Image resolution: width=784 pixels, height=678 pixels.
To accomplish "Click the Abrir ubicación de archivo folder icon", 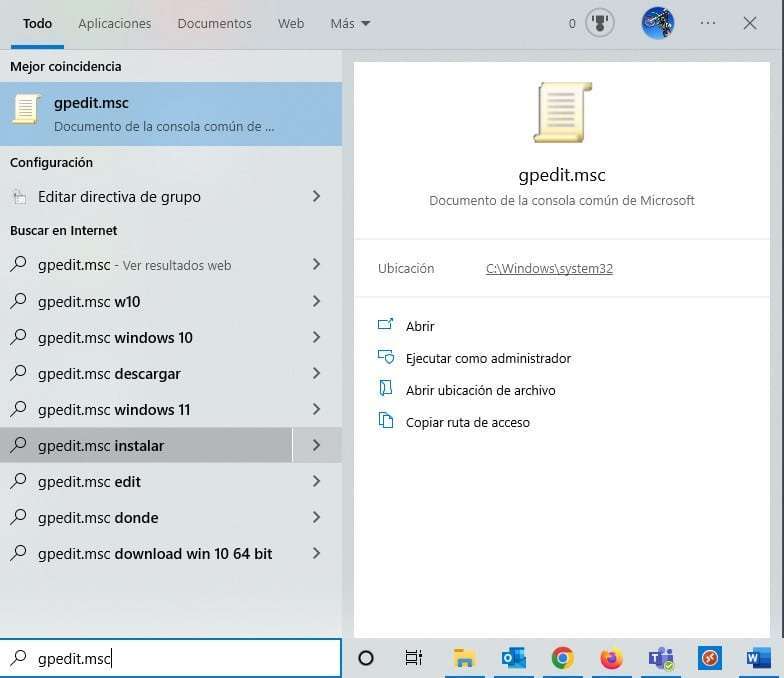I will pos(386,388).
